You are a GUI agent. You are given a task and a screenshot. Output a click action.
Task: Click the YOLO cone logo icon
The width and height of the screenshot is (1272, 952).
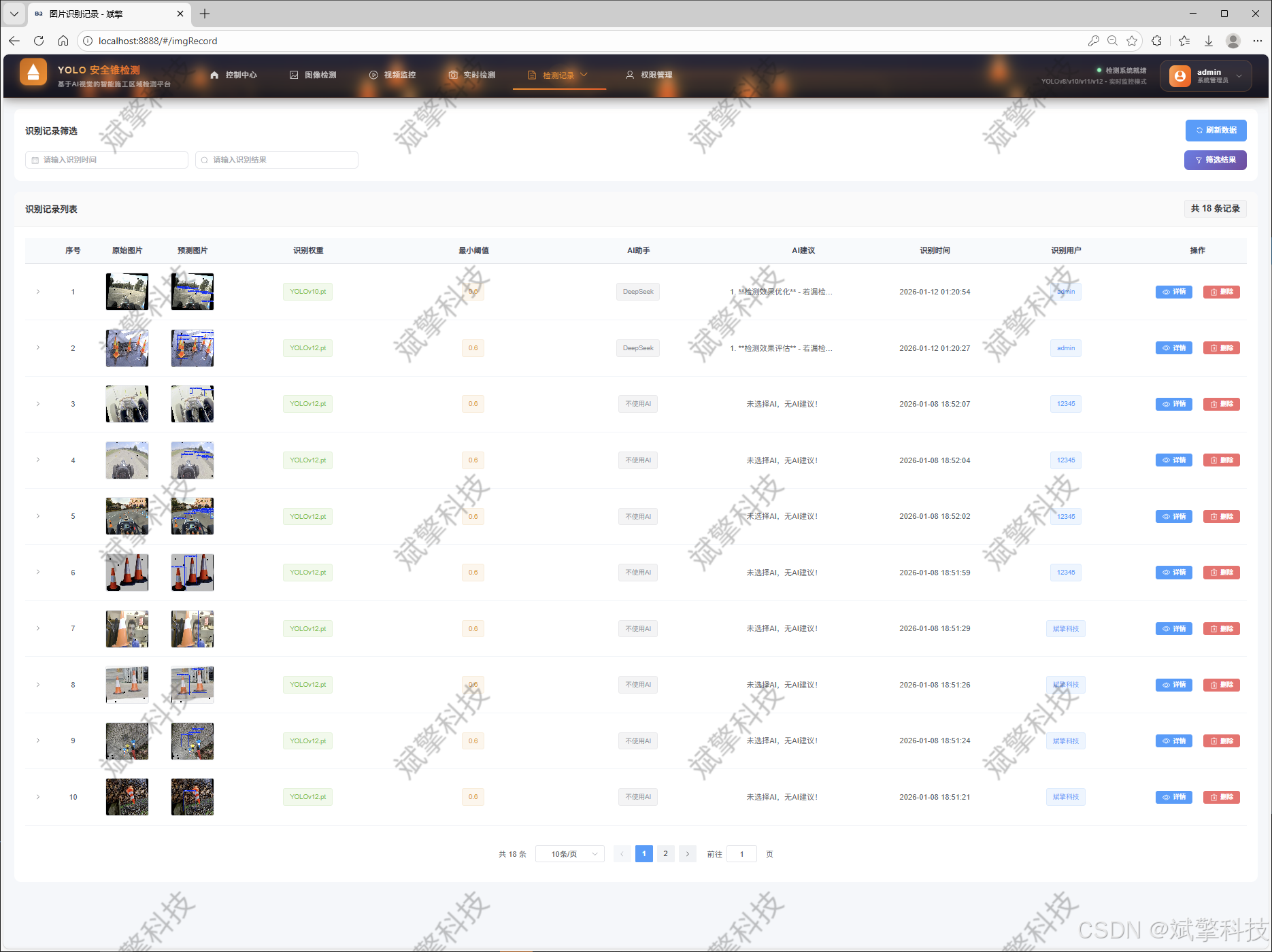coord(33,73)
